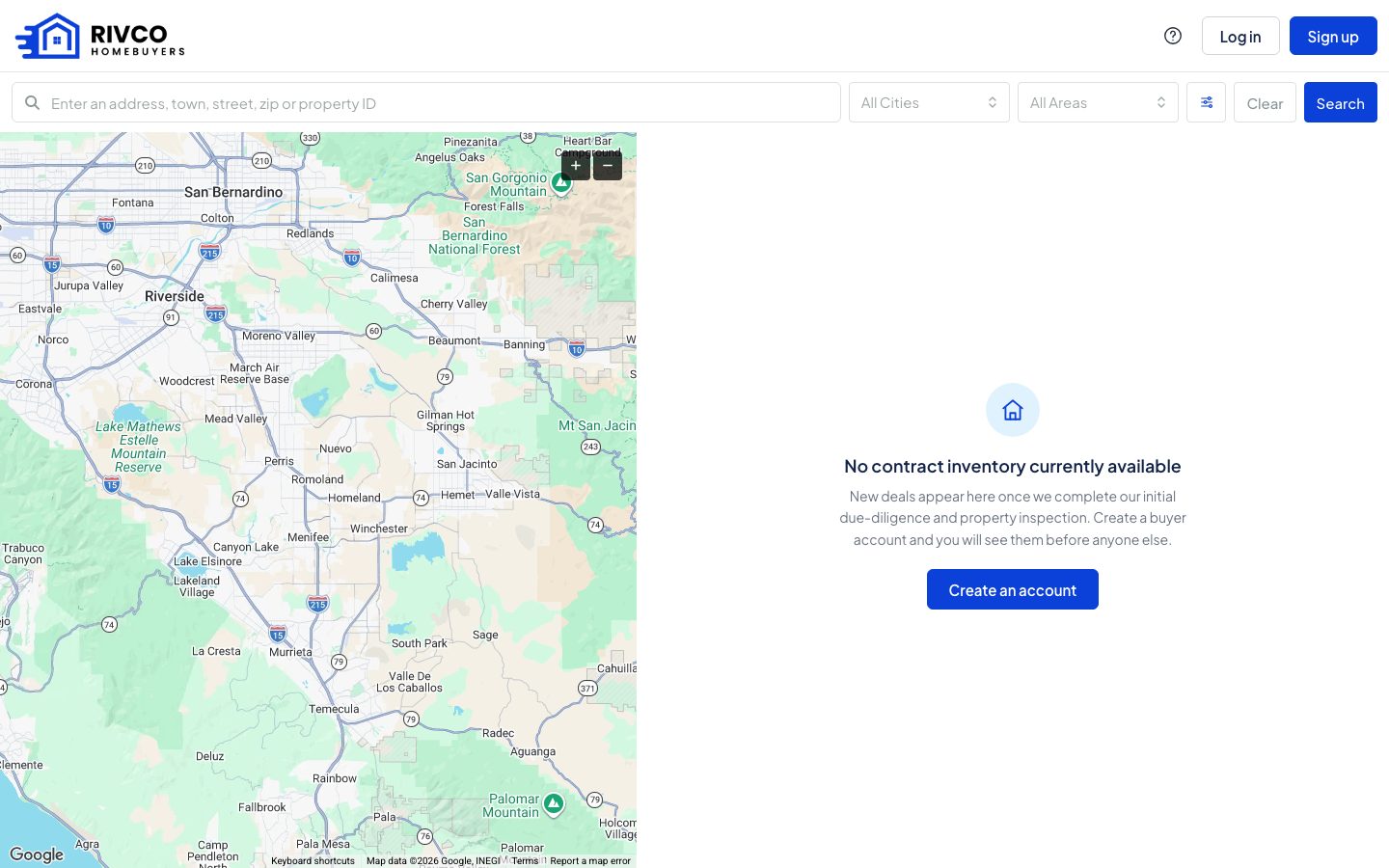Image resolution: width=1389 pixels, height=868 pixels.
Task: Click the San Gorgonio Mountain park marker
Action: point(561,182)
